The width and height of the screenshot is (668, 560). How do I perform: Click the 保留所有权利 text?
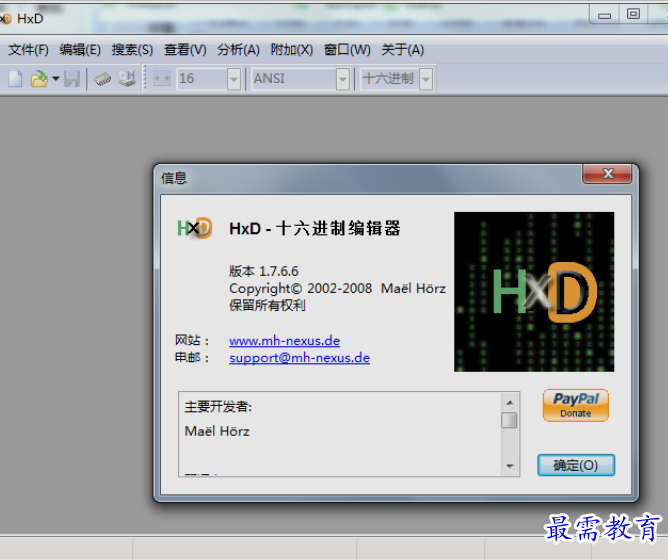267,305
